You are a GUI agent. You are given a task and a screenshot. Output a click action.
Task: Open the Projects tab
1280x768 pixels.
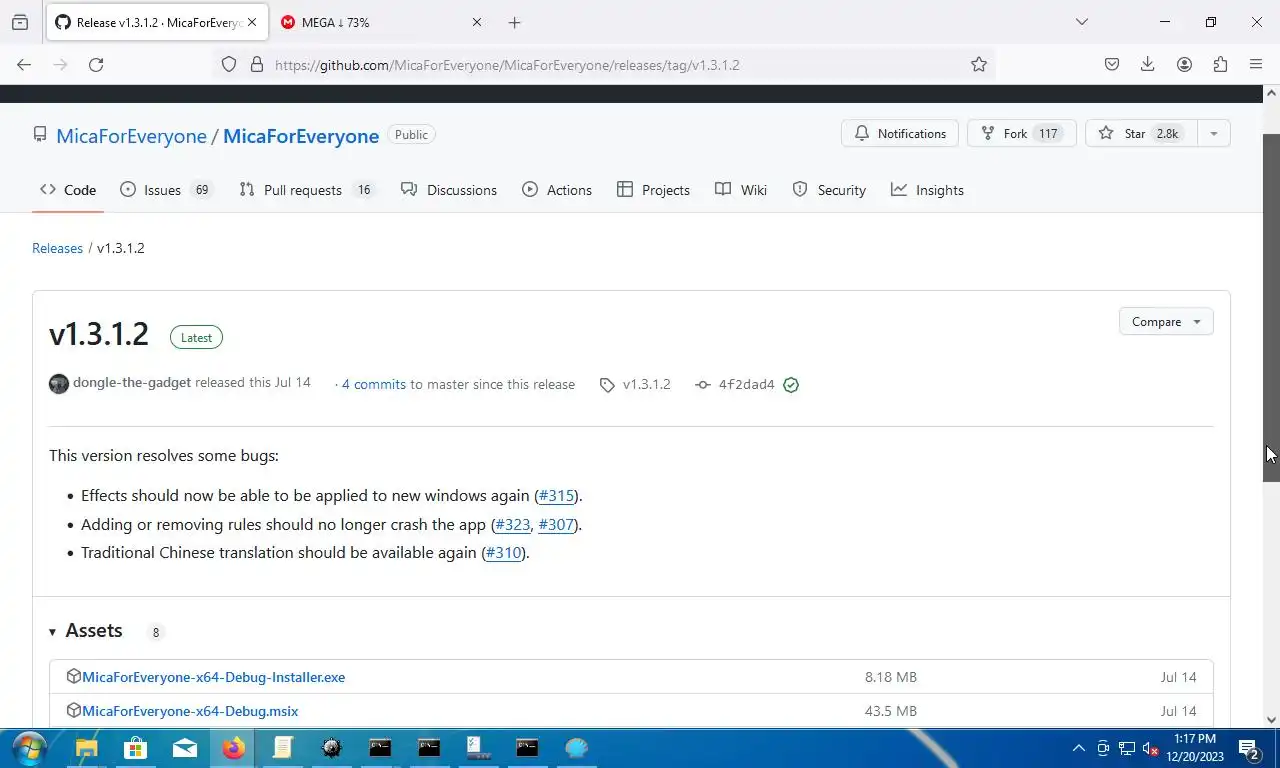[x=654, y=190]
